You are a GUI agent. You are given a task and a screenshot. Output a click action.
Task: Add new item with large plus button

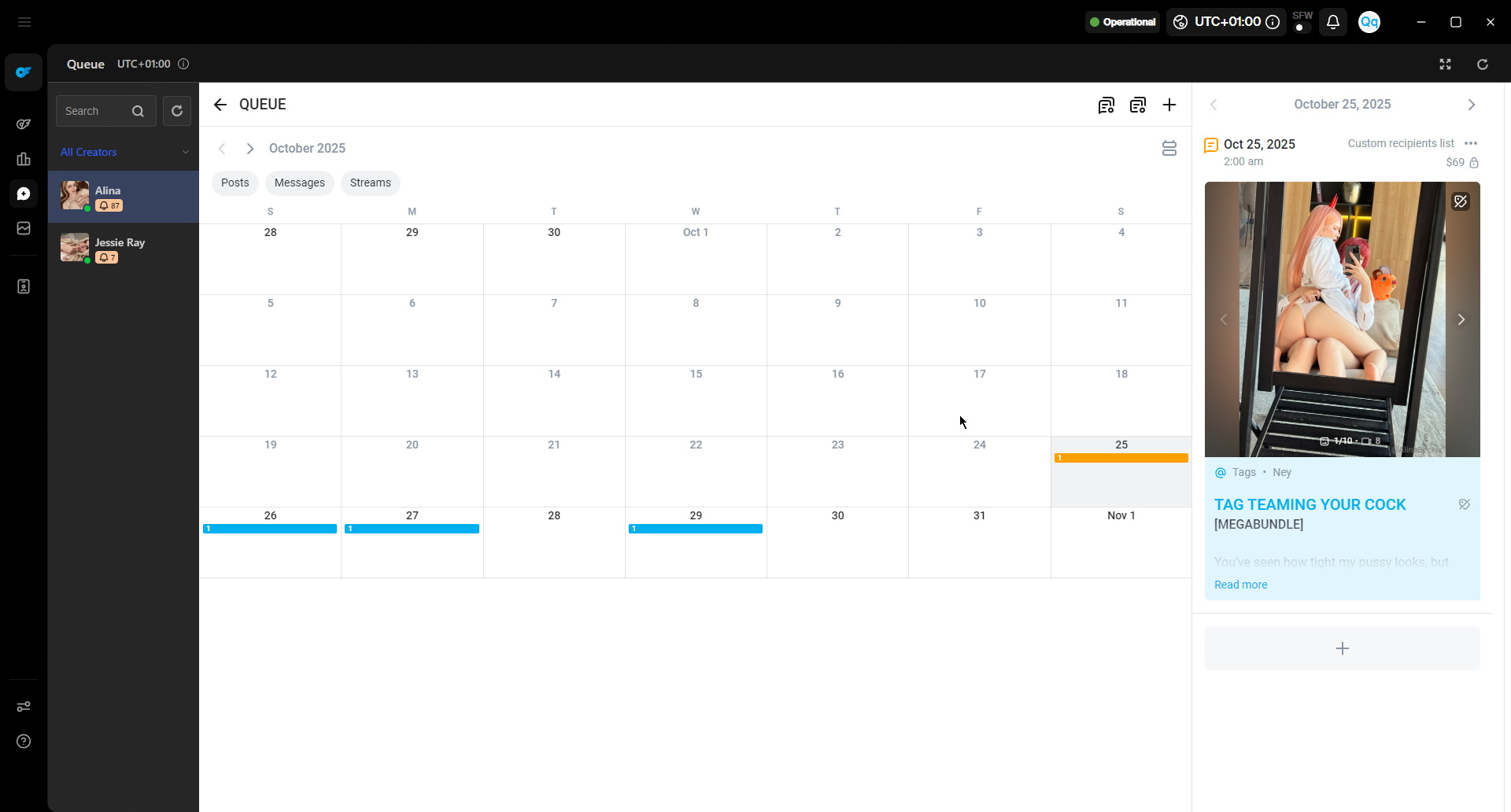coord(1343,648)
